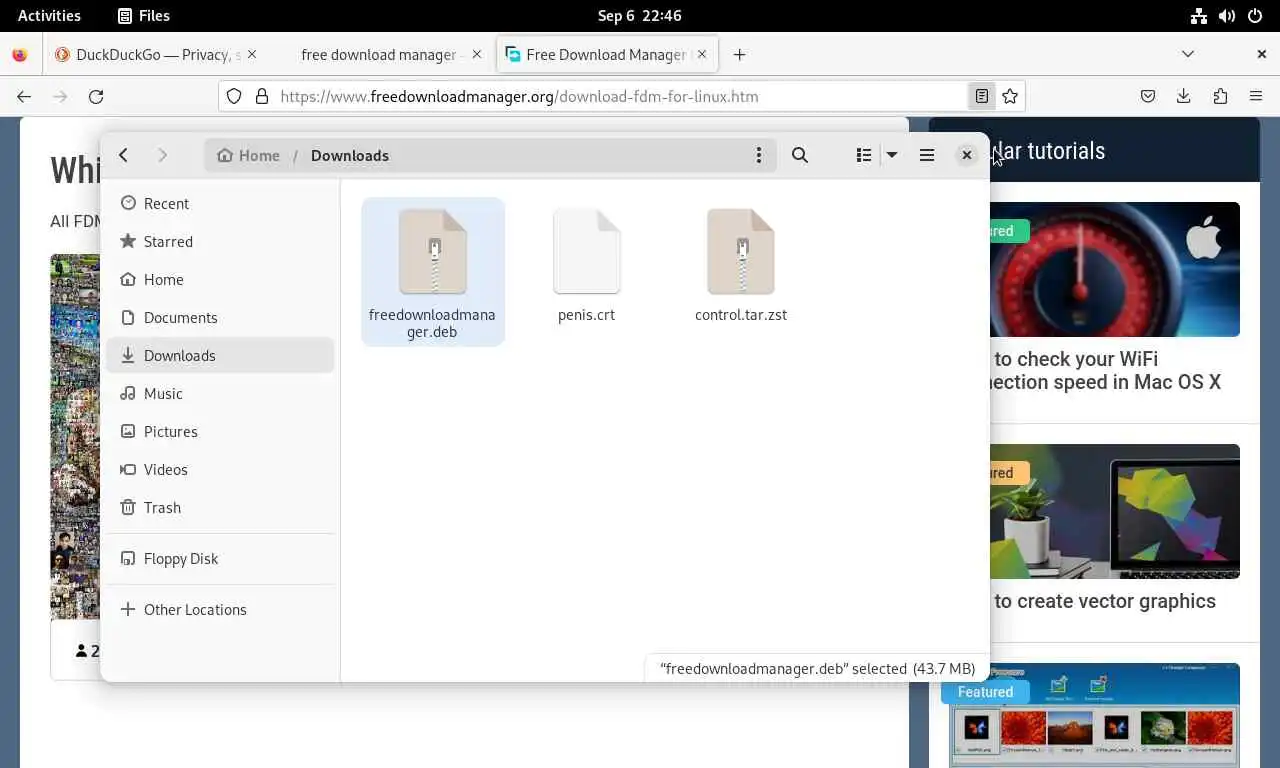Open Recent in Files sidebar
The image size is (1280, 768).
(220, 203)
